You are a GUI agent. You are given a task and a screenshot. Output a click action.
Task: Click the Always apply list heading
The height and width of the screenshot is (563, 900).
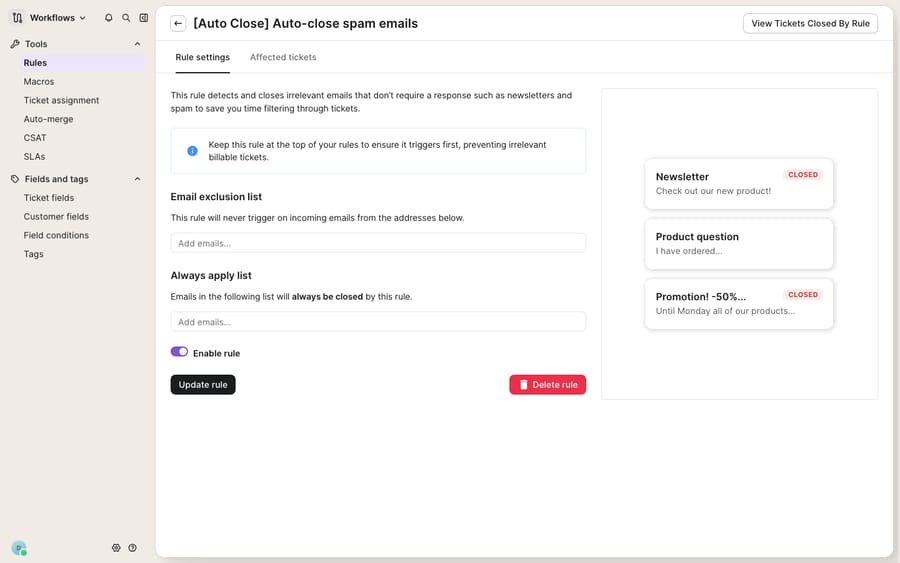click(x=211, y=275)
